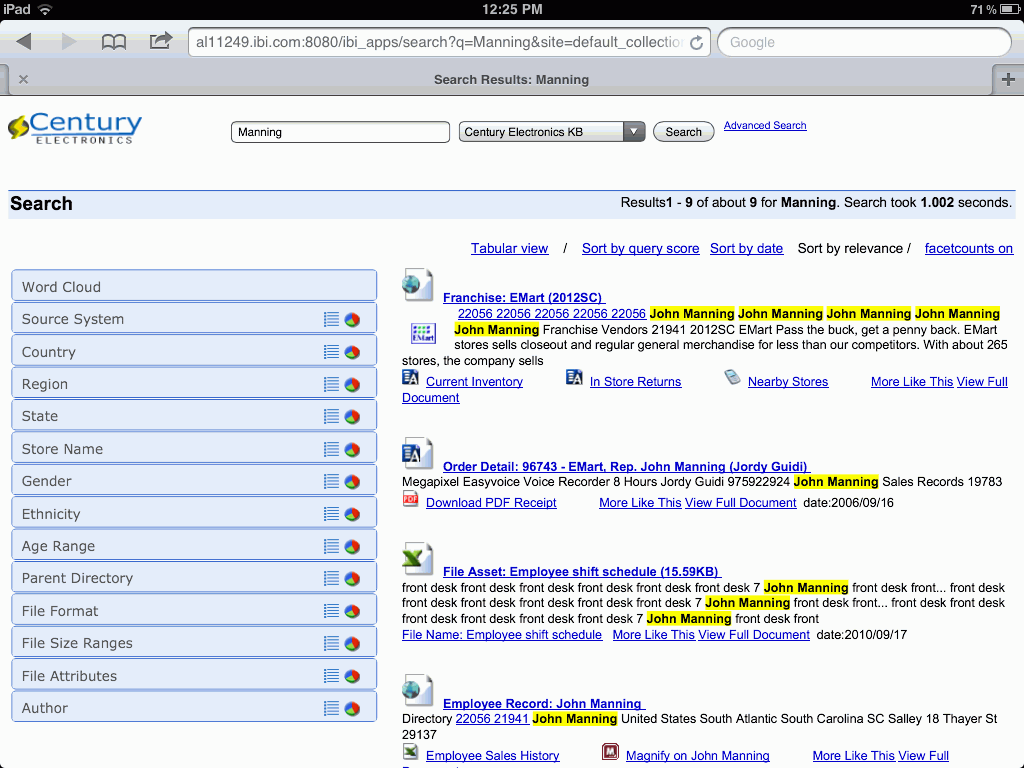Show Ethnicity pie chart icon
This screenshot has height=768, width=1024.
coord(353,514)
